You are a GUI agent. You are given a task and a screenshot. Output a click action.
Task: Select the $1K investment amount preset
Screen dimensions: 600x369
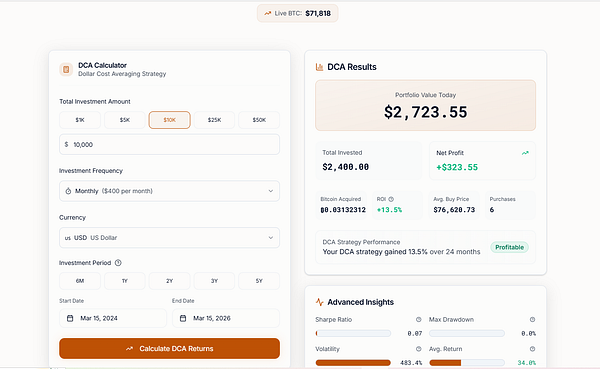80,120
